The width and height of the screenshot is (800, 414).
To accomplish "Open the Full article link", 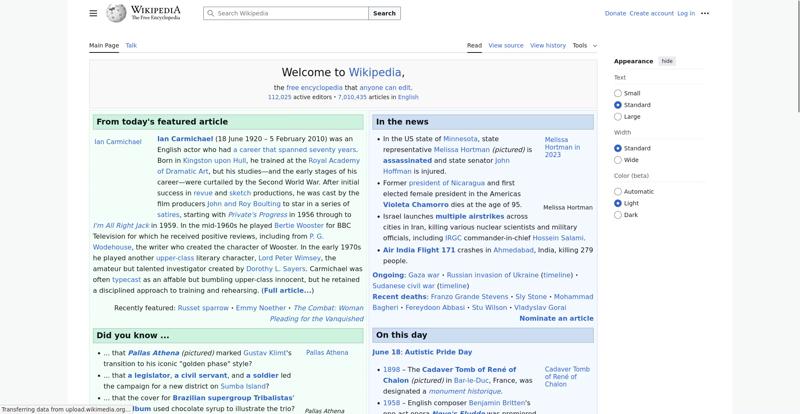I will [287, 290].
